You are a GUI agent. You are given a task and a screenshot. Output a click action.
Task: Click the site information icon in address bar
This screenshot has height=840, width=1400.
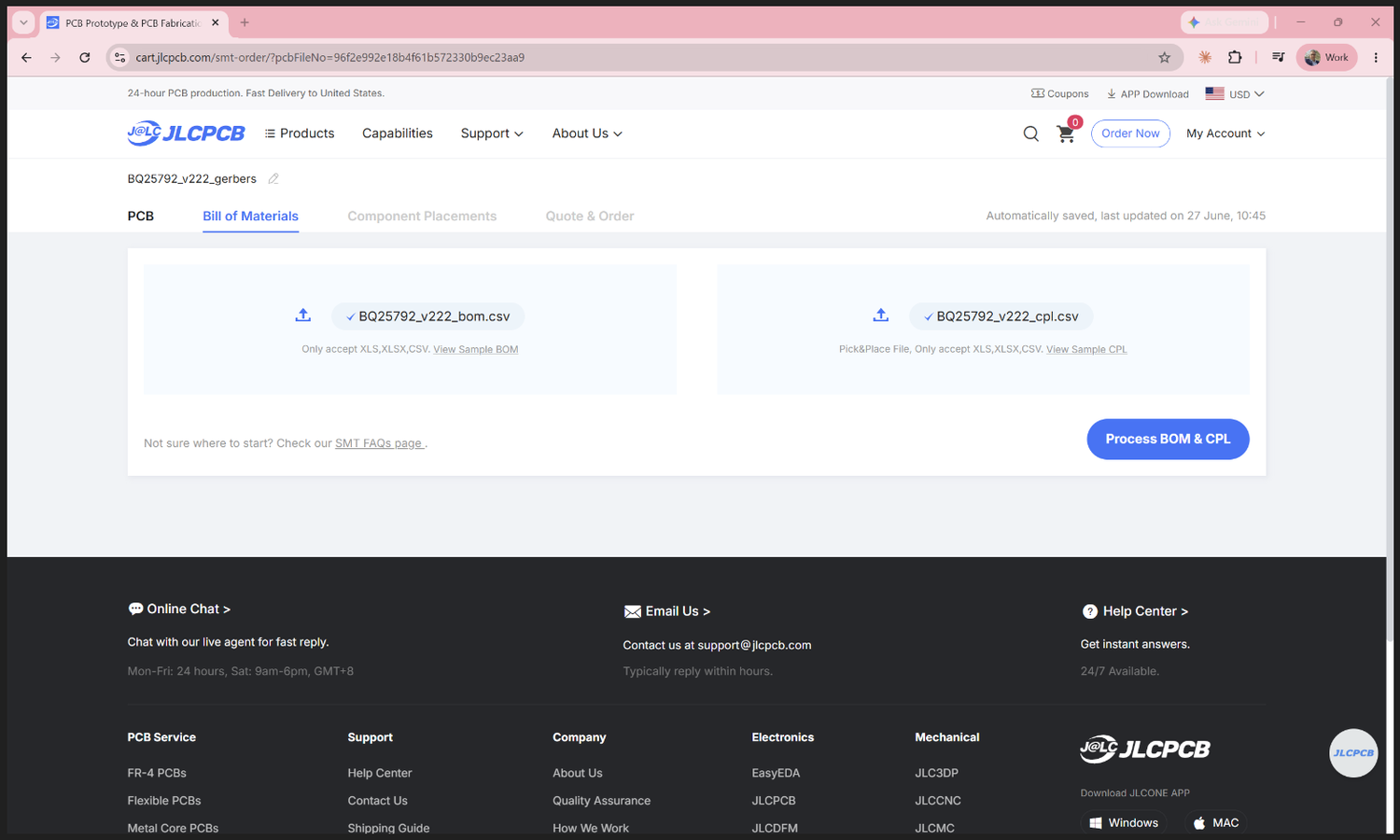119,57
